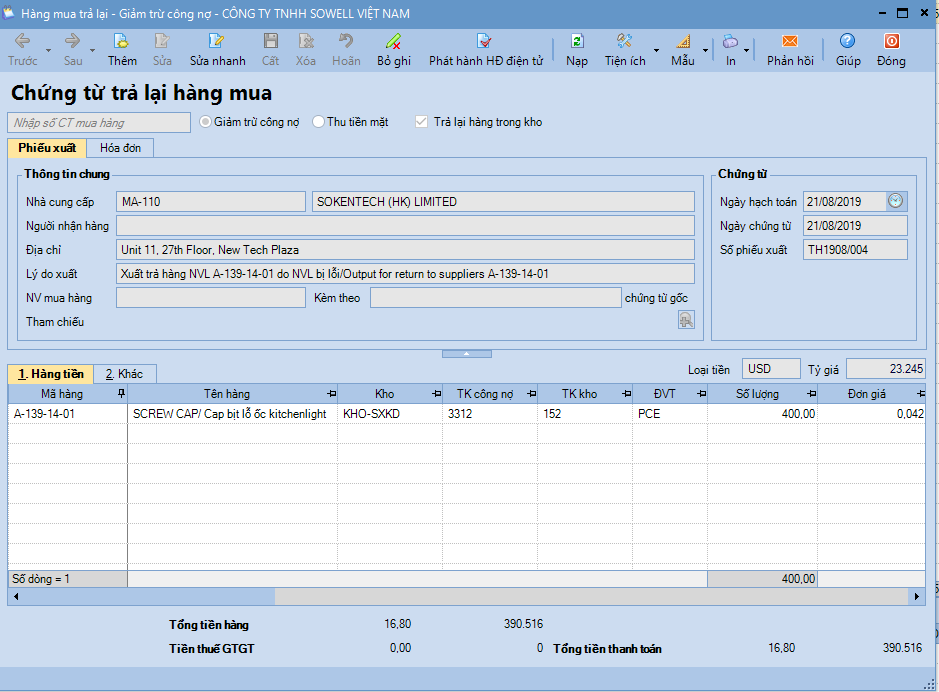Click the Thêm (Add) toolbar icon

[x=122, y=42]
